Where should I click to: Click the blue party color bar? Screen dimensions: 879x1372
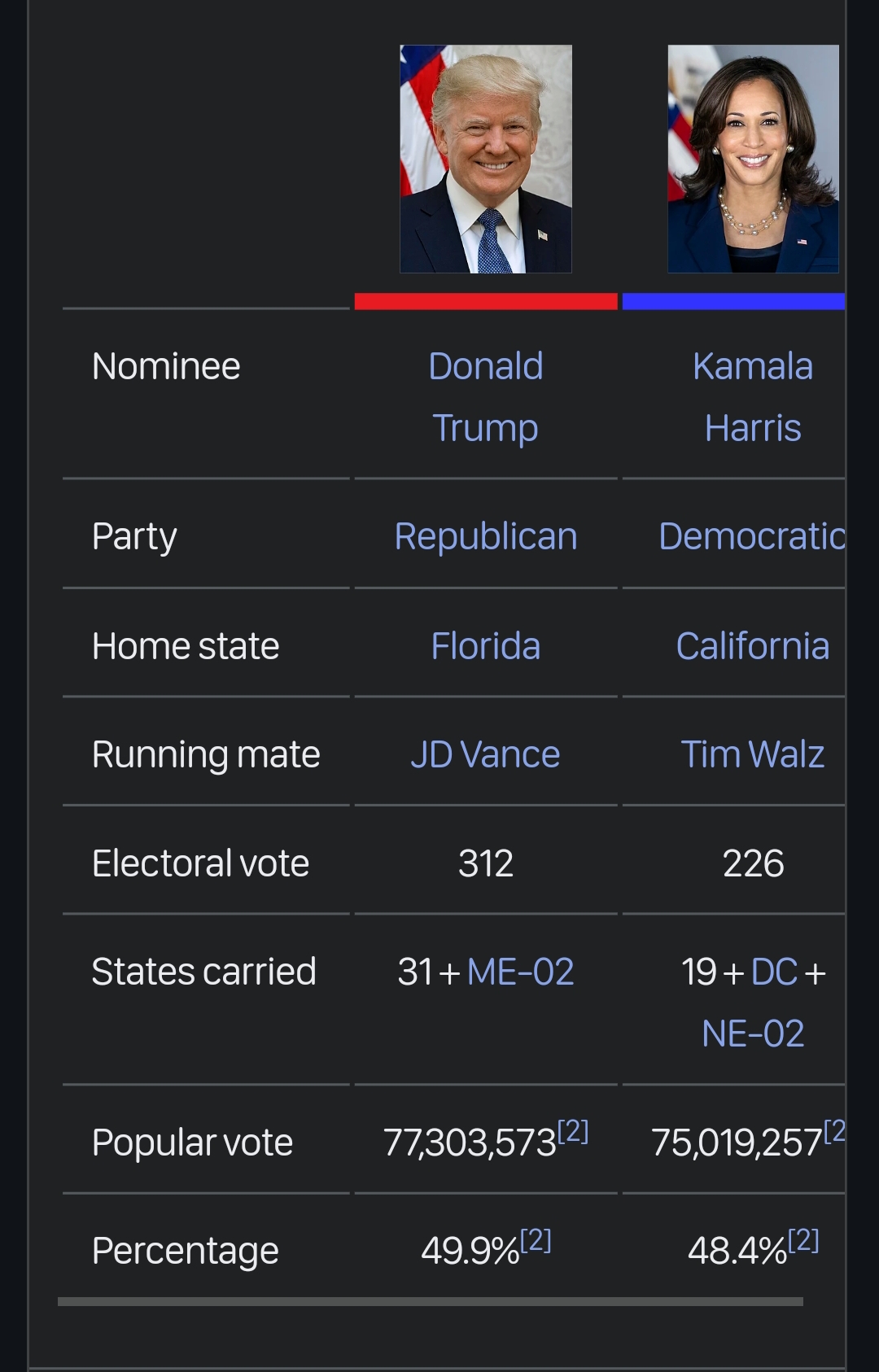coord(733,301)
